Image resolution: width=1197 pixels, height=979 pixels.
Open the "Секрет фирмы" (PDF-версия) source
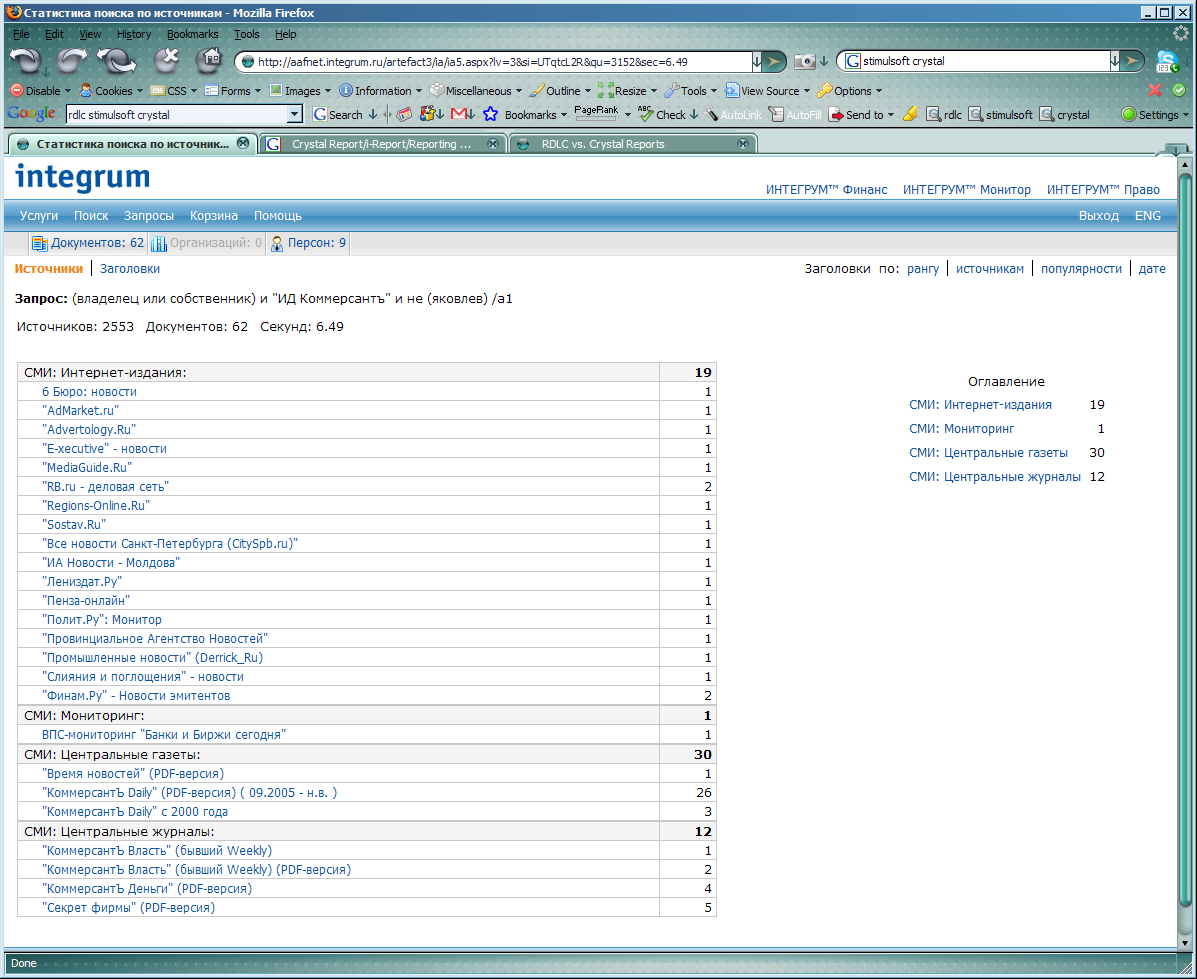[128, 907]
